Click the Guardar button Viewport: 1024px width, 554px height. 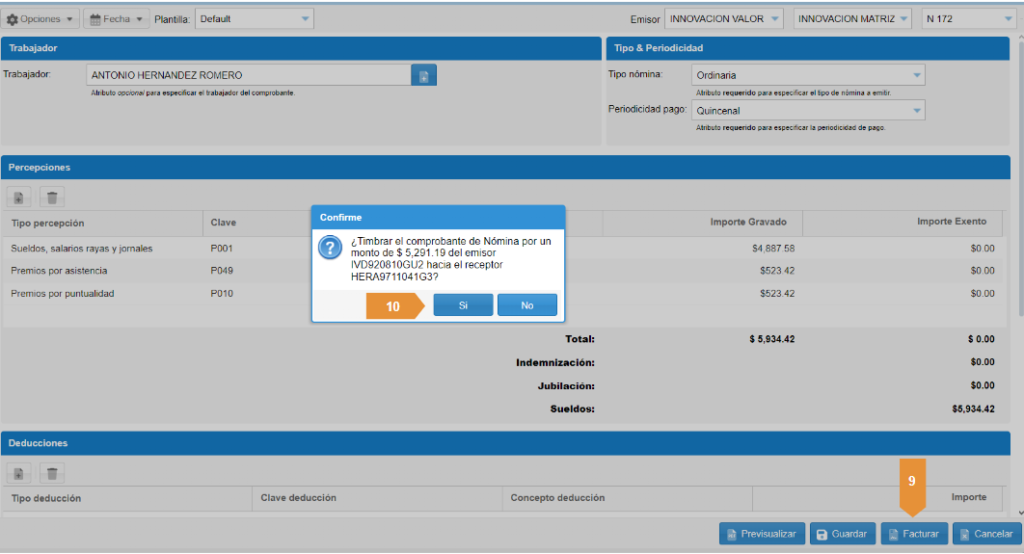pyautogui.click(x=842, y=534)
